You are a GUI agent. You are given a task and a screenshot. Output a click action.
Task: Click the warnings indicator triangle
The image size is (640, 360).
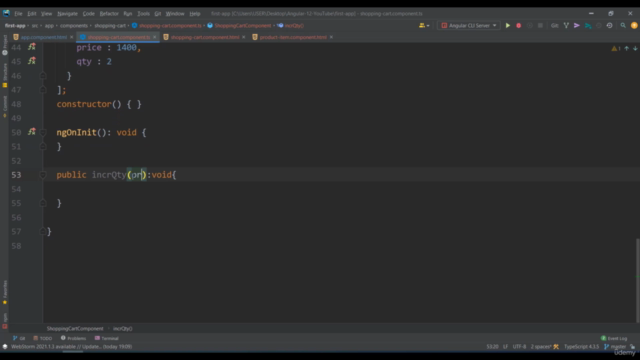pyautogui.click(x=616, y=48)
